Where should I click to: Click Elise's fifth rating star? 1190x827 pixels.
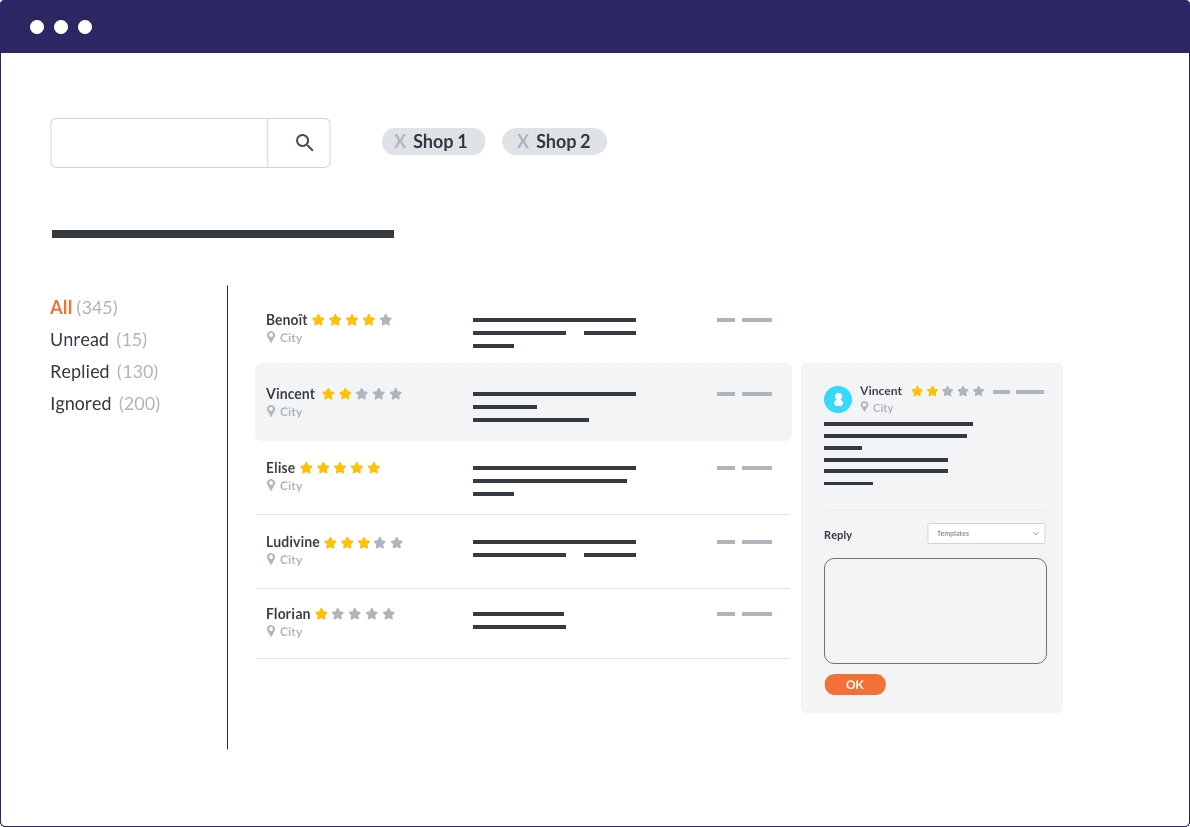coord(374,468)
